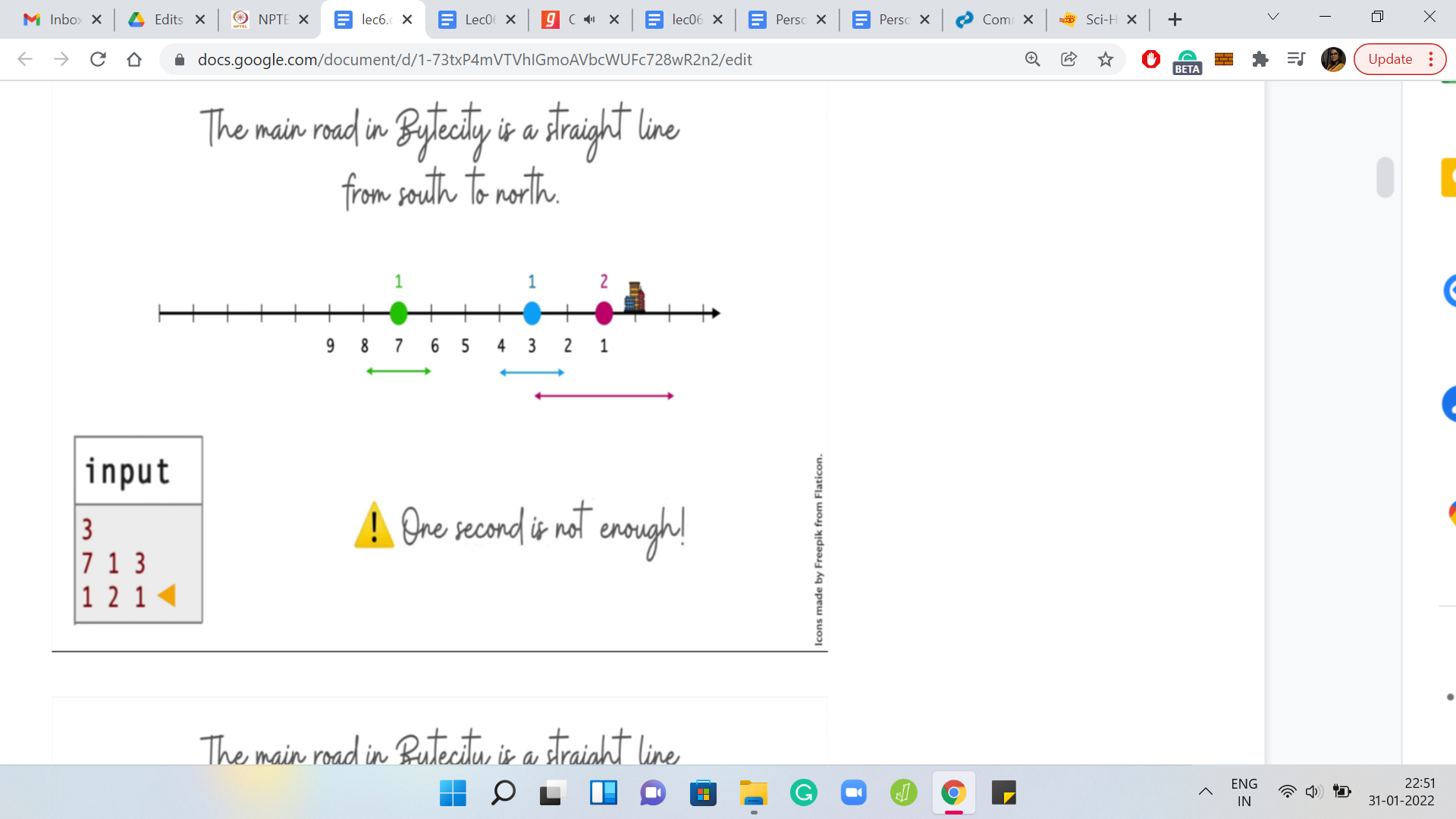This screenshot has width=1456, height=819.
Task: Open Windows Start menu
Action: (x=453, y=793)
